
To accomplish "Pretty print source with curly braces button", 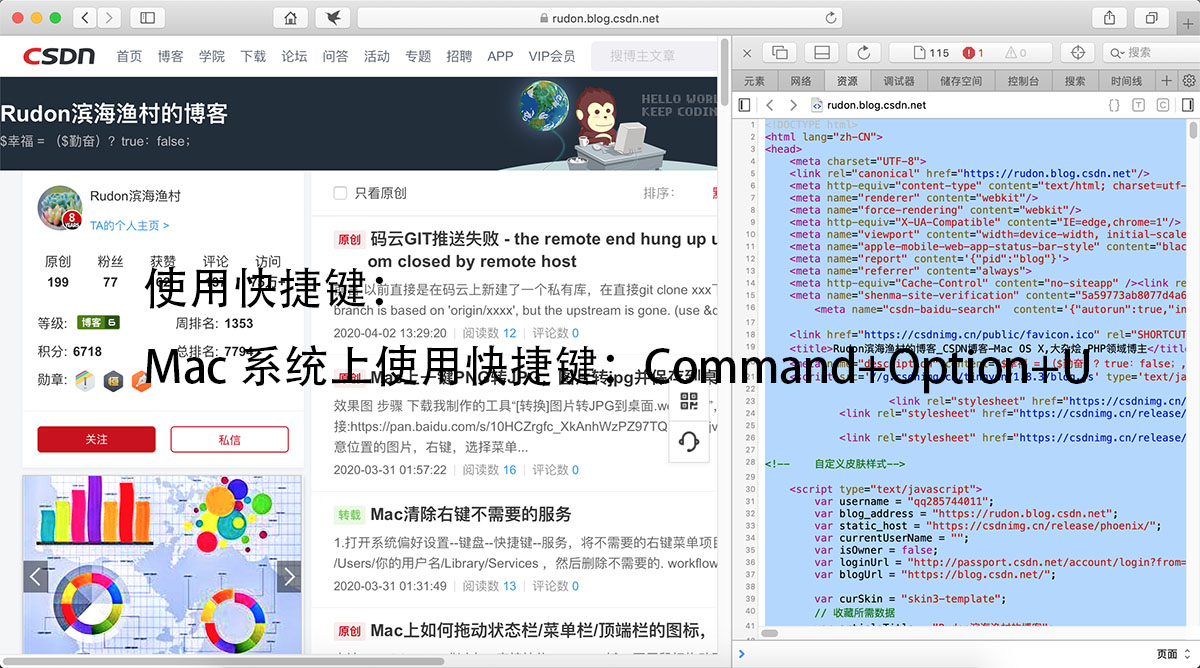I will tap(1114, 105).
